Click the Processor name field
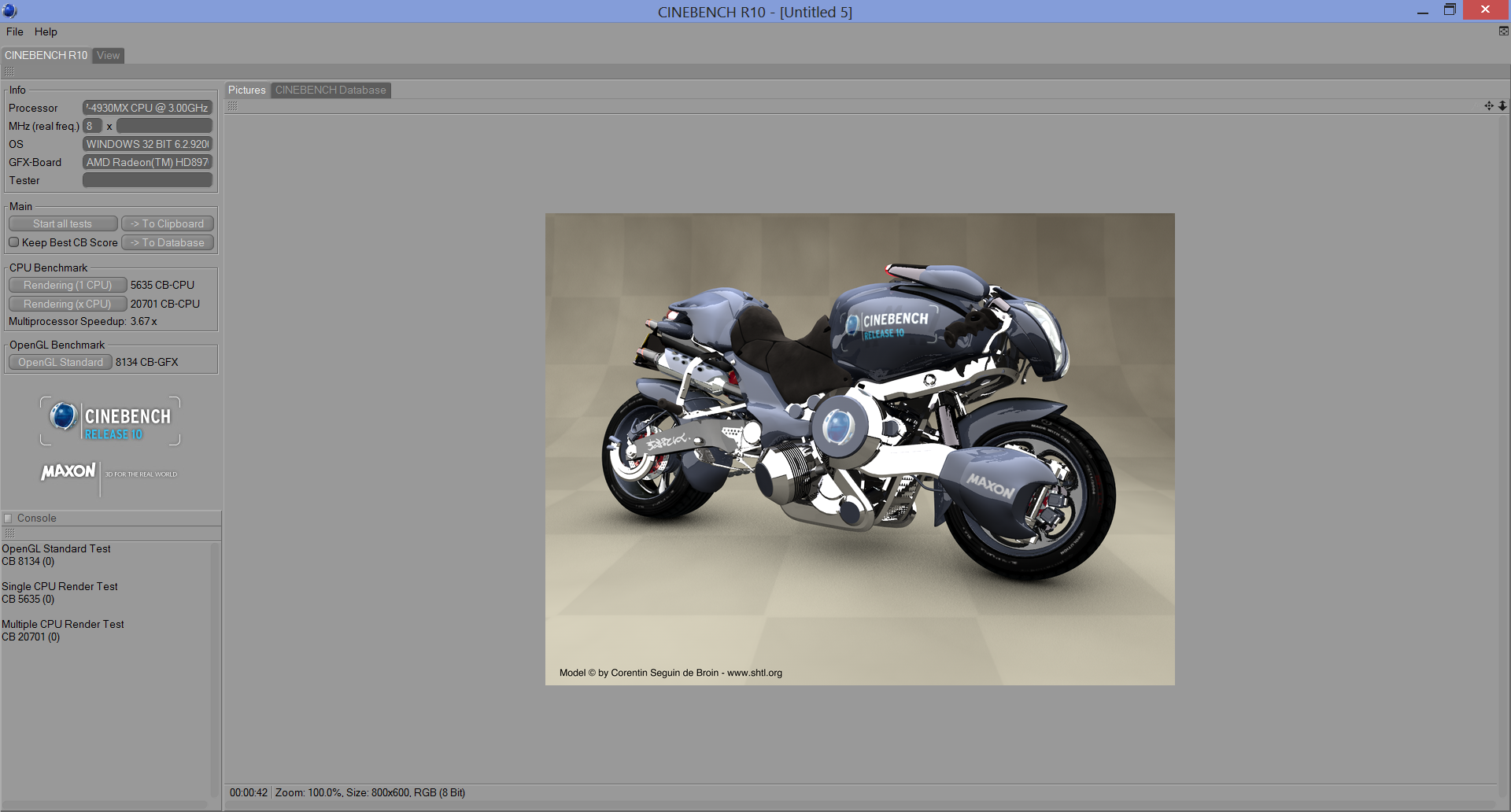This screenshot has height=812, width=1511. click(148, 108)
